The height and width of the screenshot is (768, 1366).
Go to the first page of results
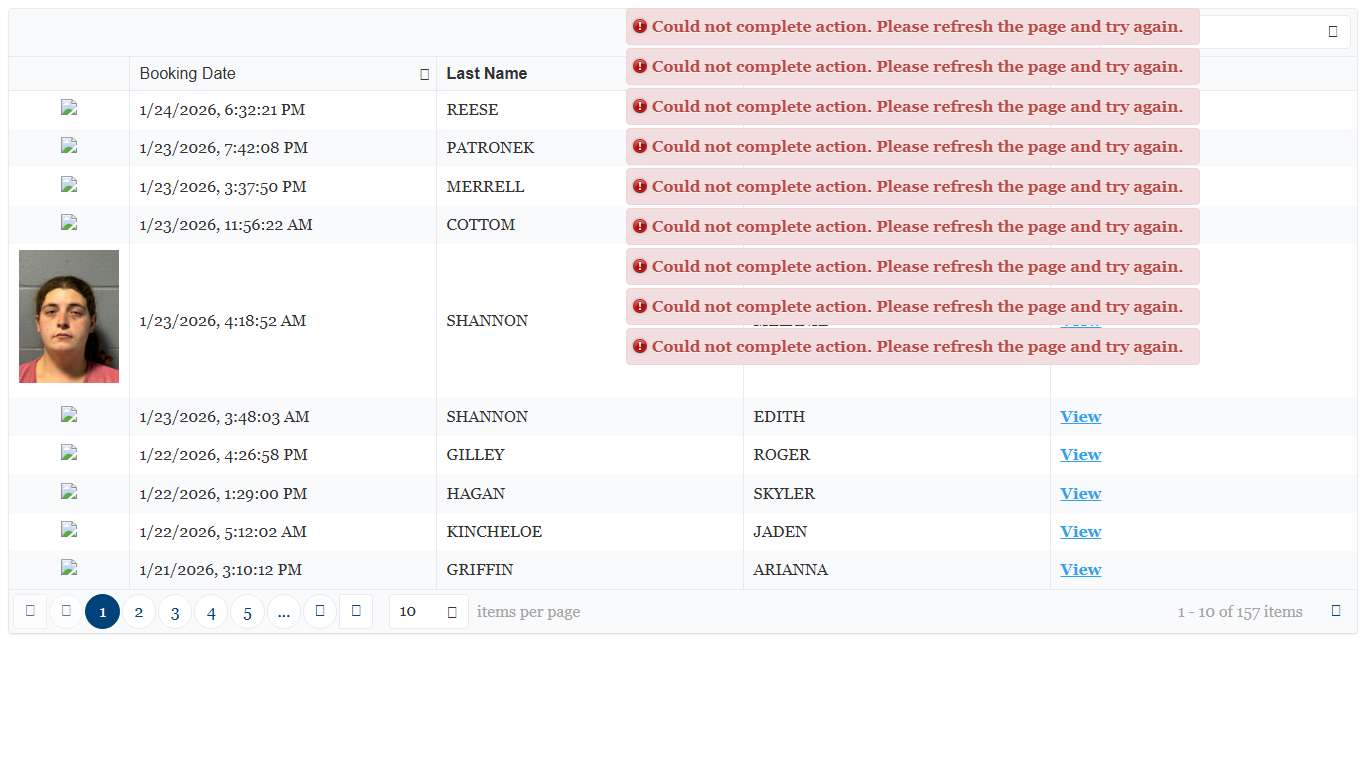[x=30, y=611]
